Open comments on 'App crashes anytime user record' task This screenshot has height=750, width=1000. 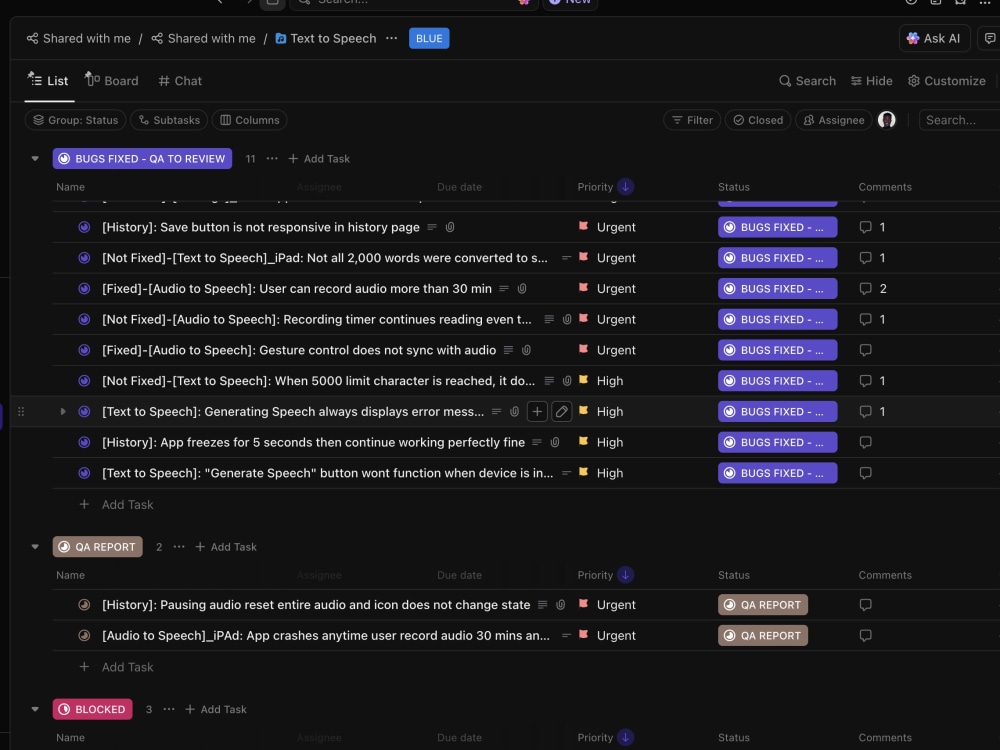[865, 635]
